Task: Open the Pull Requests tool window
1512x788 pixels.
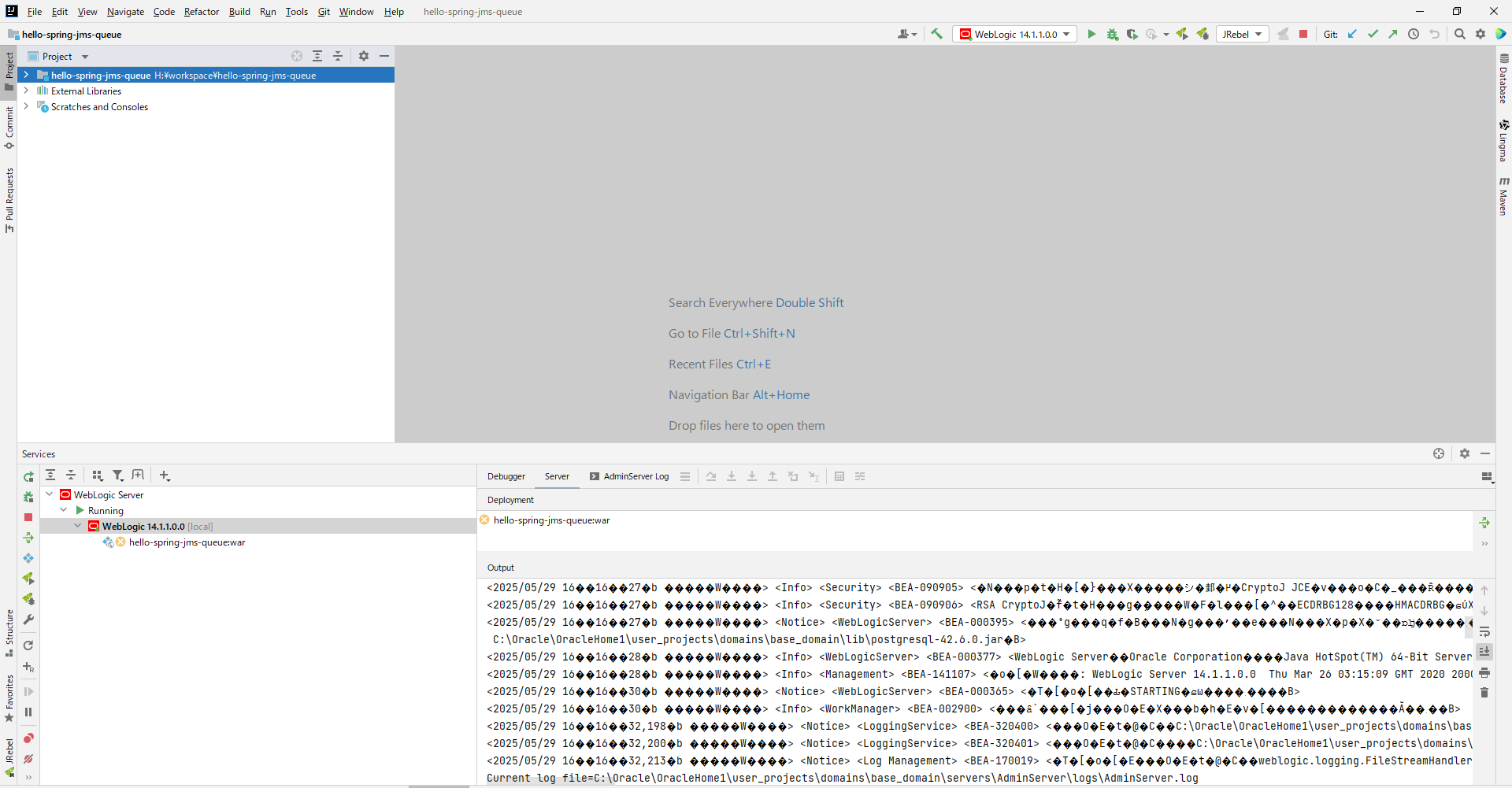Action: pyautogui.click(x=9, y=200)
